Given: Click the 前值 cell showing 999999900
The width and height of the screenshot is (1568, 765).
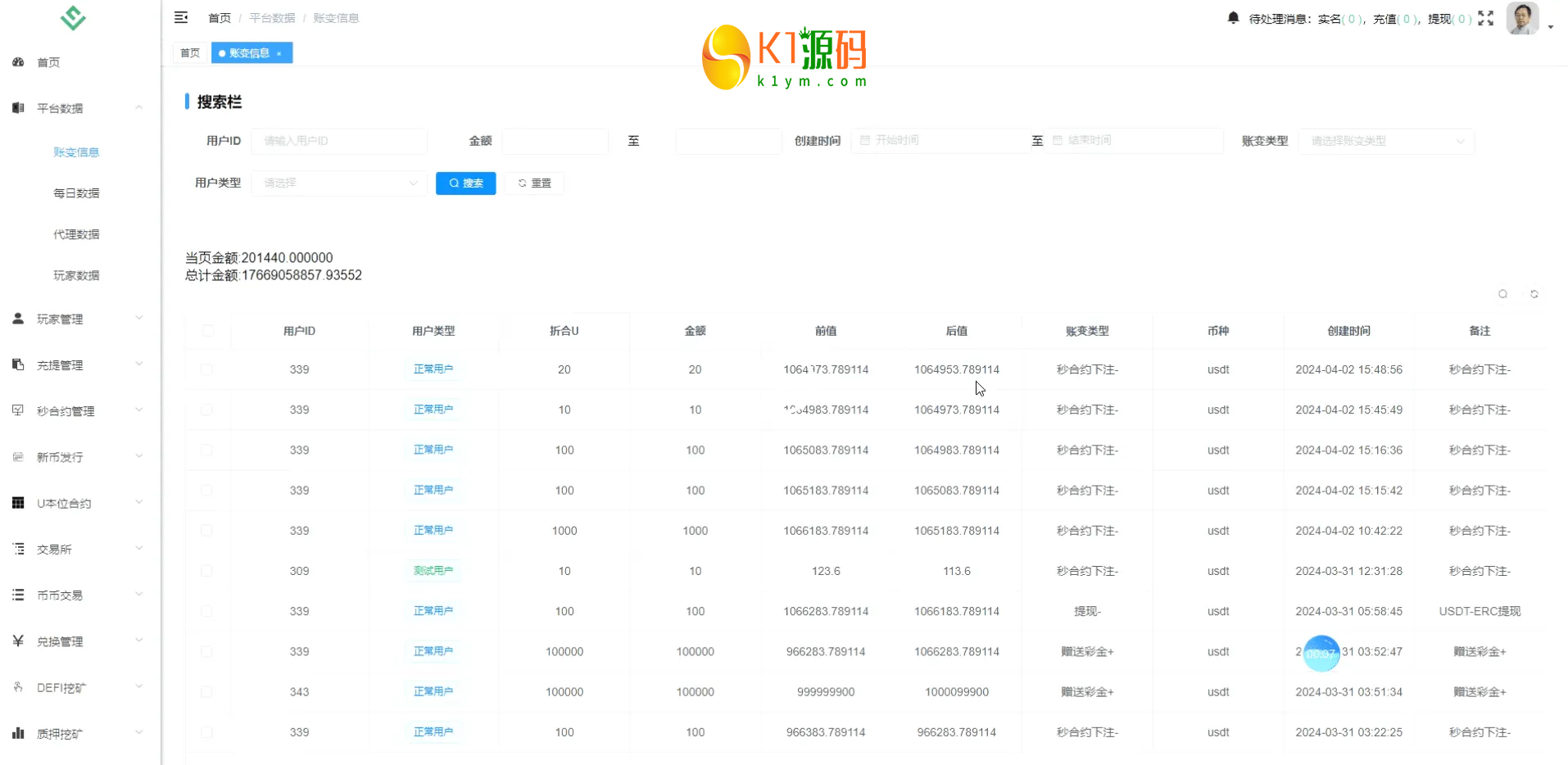Looking at the screenshot, I should (x=826, y=692).
